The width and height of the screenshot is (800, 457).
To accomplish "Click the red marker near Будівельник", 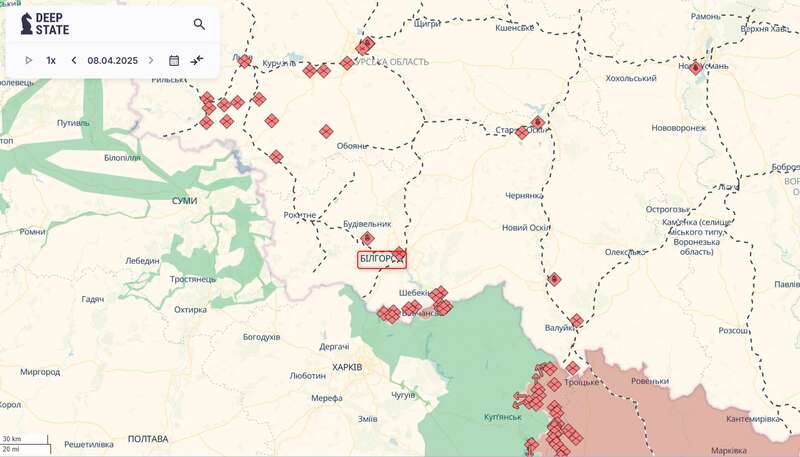I will pos(367,238).
